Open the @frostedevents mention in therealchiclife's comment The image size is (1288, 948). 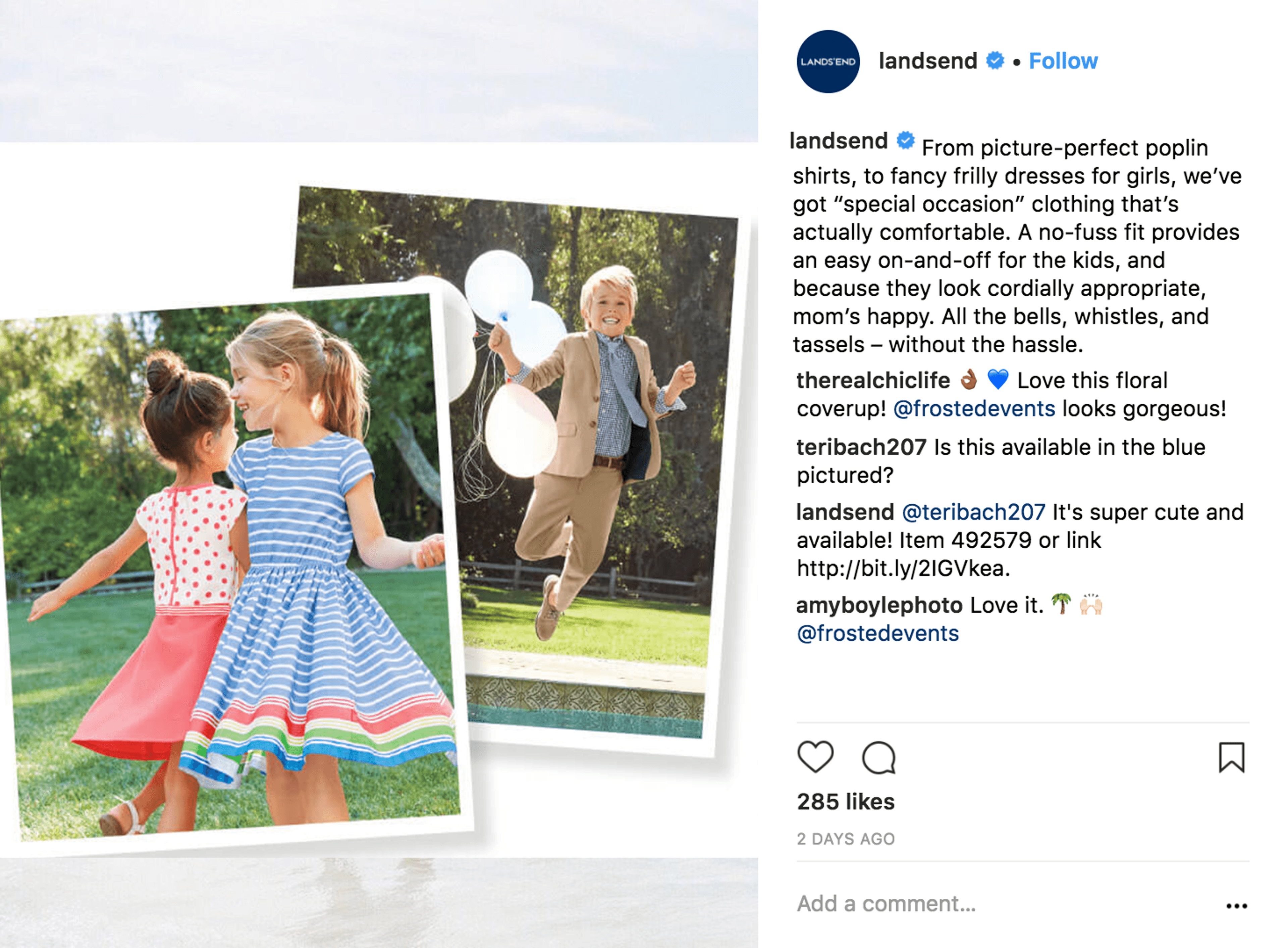[974, 409]
